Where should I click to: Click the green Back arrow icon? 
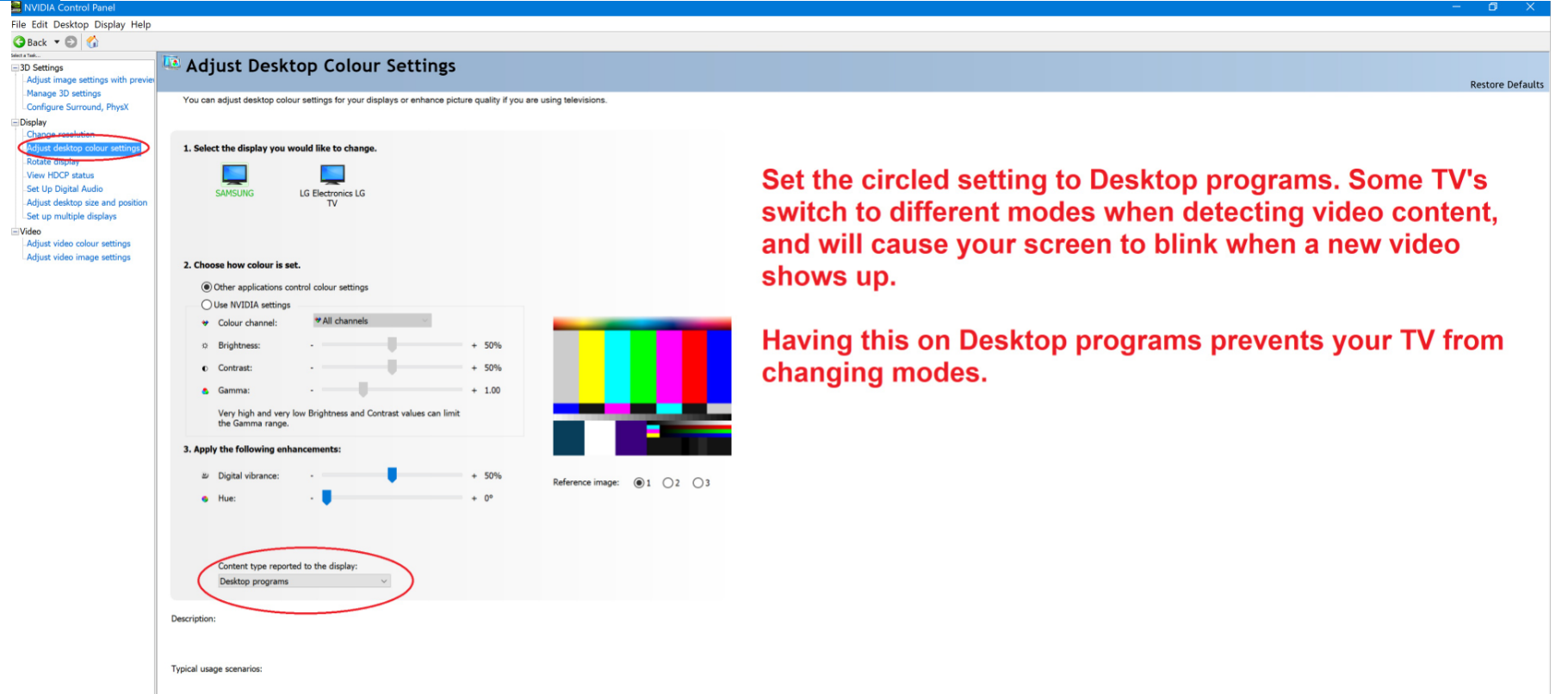[19, 42]
